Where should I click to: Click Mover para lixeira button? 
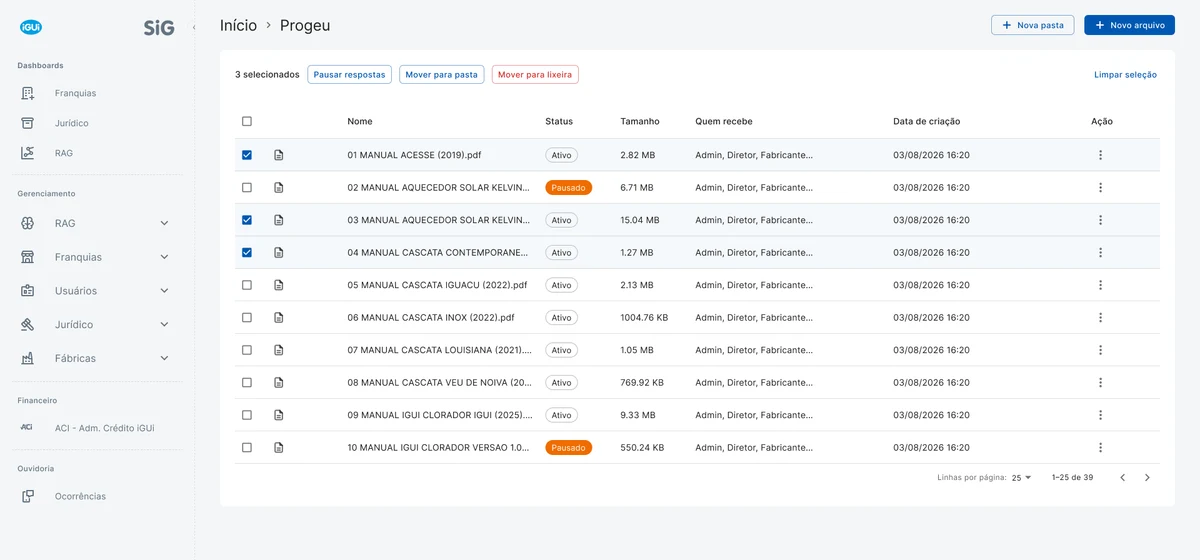pyautogui.click(x=535, y=75)
